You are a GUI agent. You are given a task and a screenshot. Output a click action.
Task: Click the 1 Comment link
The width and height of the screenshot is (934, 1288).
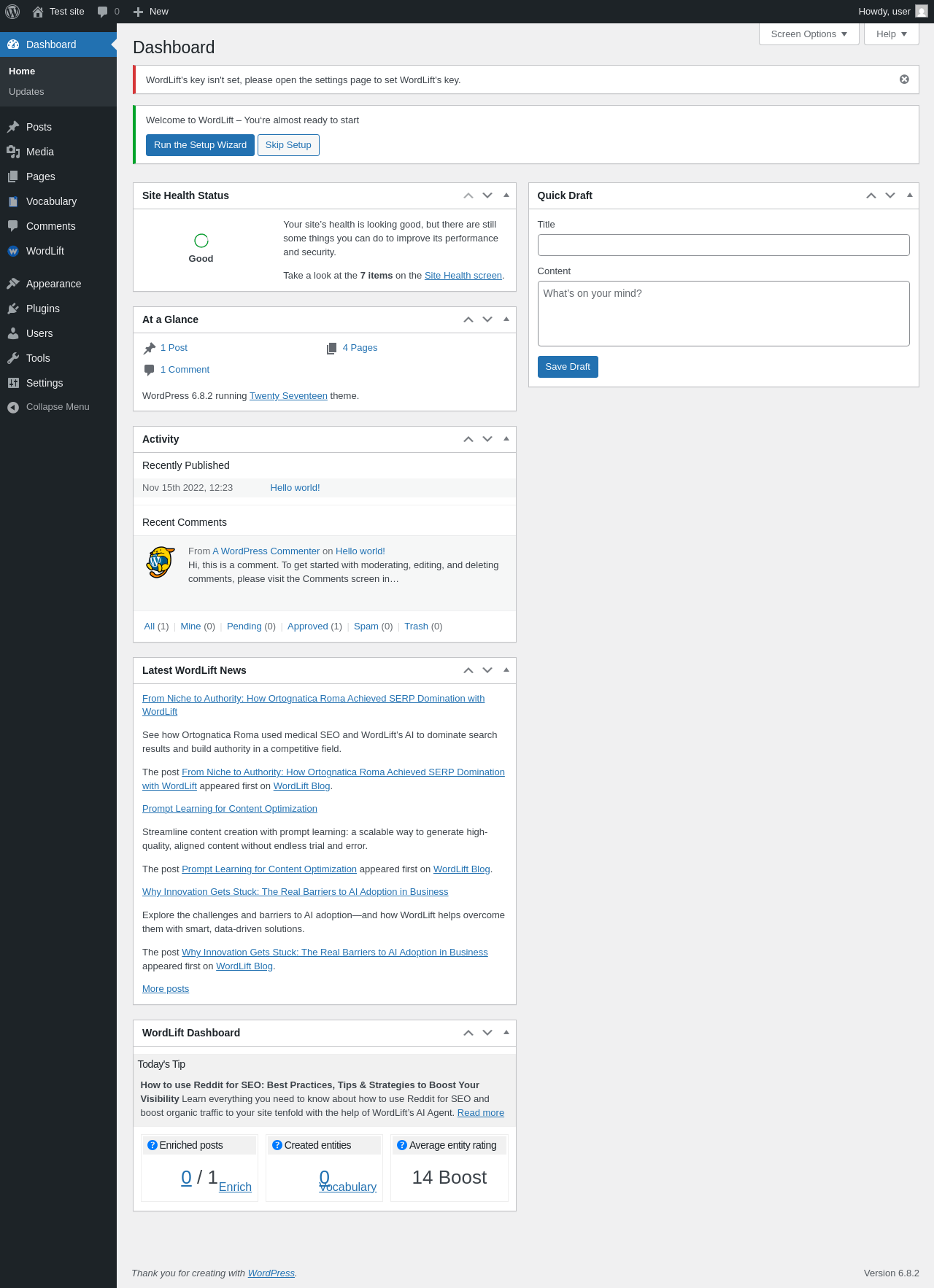pos(185,370)
